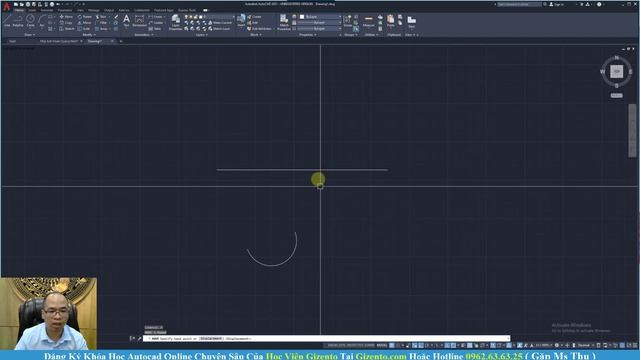Open the annotation scale dropdown
Image resolution: width=640 pixels, height=360 pixels.
point(544,345)
